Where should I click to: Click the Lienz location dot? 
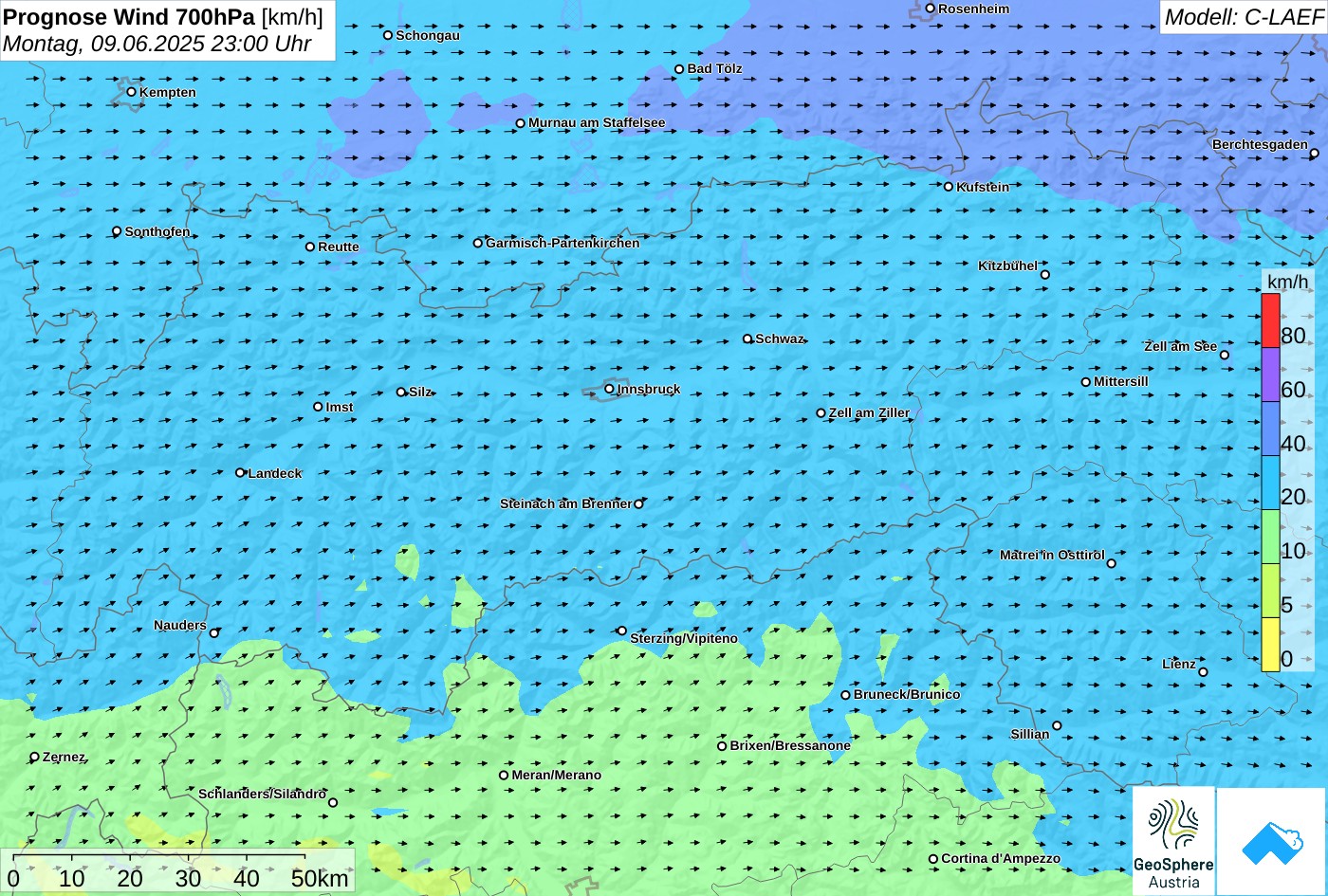(x=1203, y=672)
